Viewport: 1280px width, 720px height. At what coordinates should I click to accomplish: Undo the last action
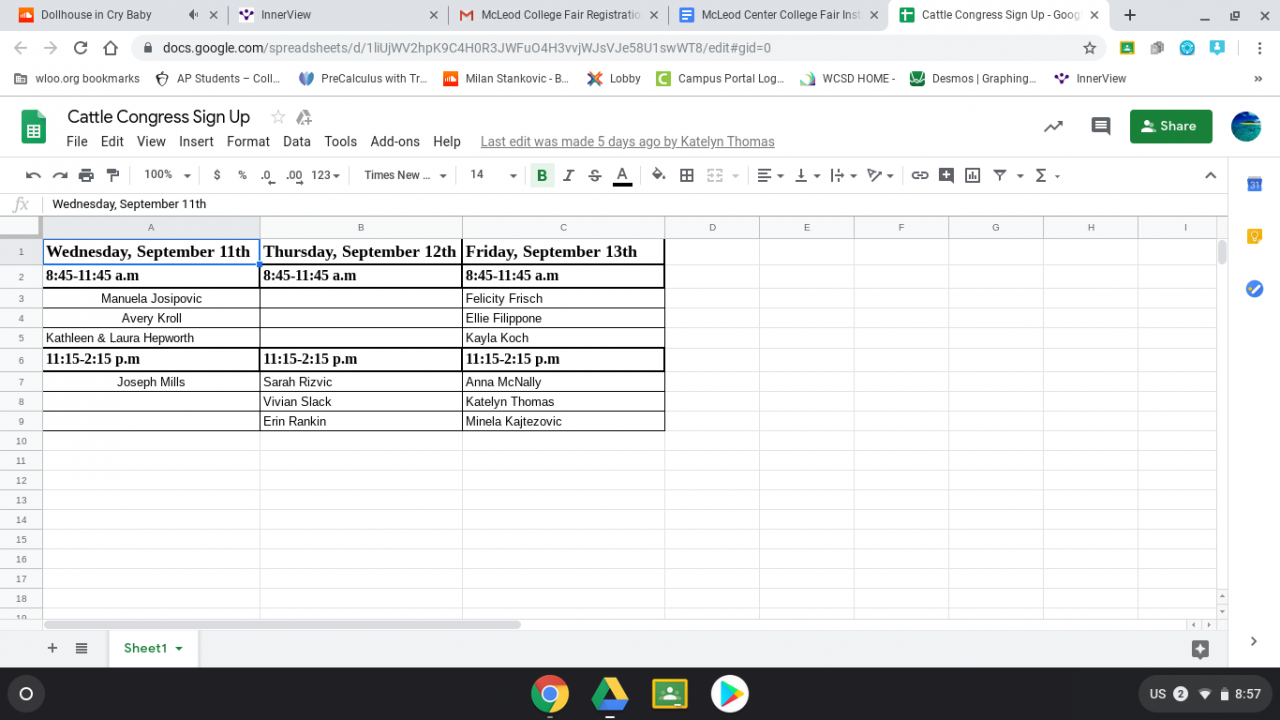[33, 175]
